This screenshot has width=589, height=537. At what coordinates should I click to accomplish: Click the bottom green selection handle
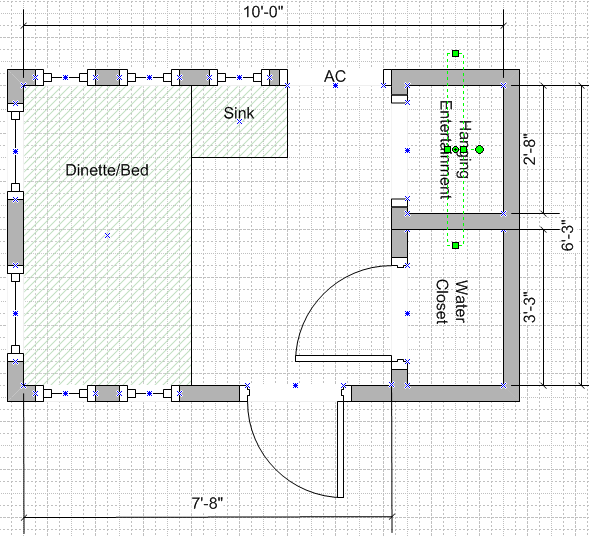pos(455,246)
